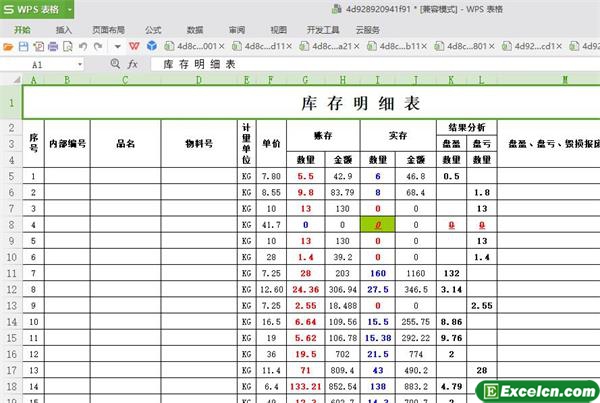Open the 开发工具 ribbon tab

[323, 30]
